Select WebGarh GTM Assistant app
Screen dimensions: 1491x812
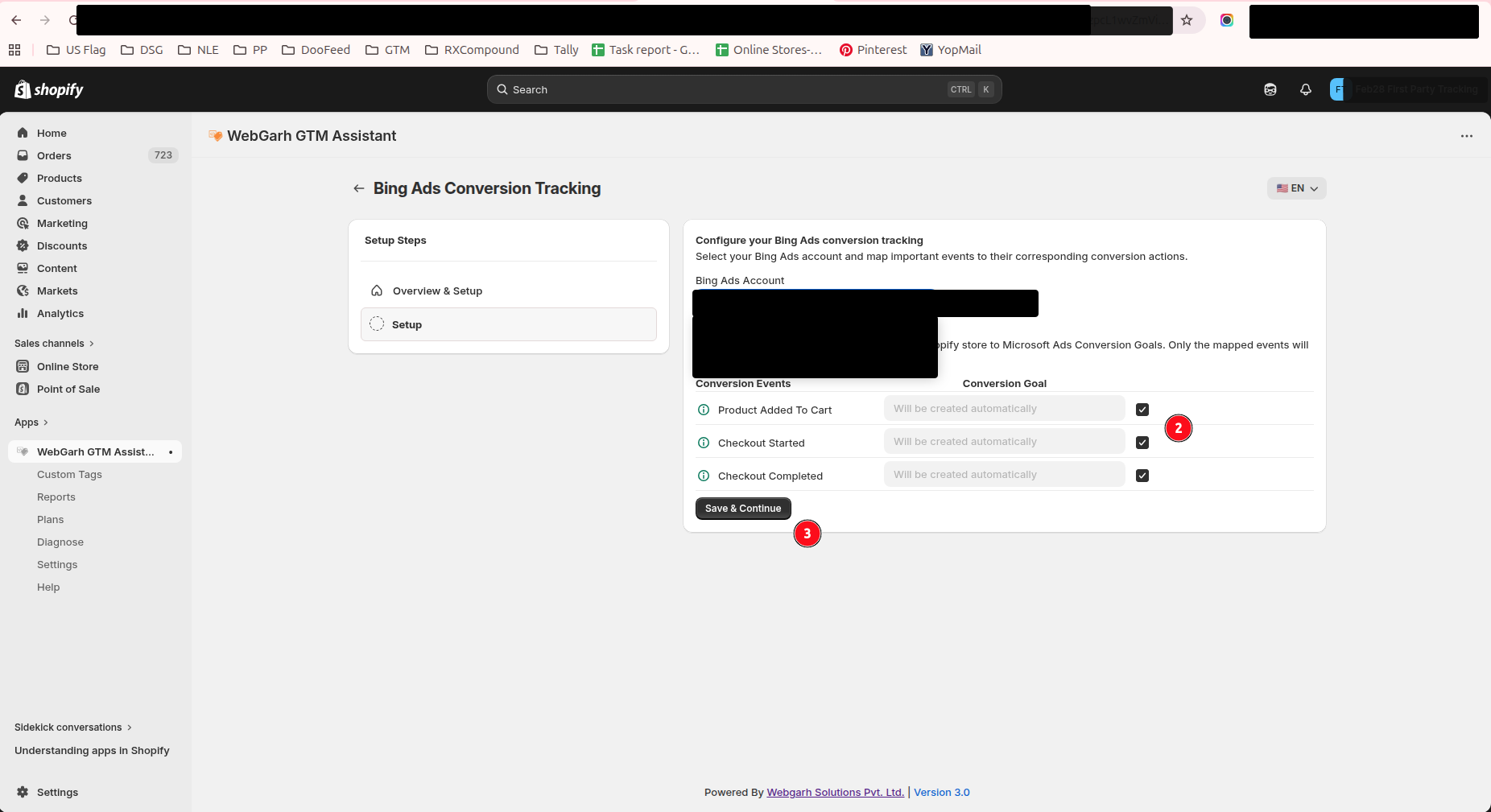[x=95, y=451]
